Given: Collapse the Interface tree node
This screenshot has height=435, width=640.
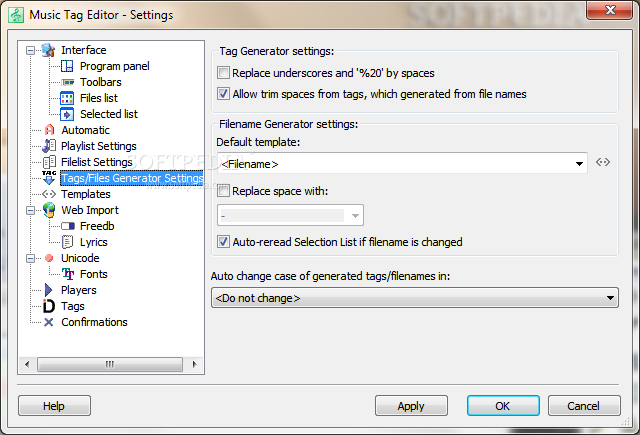Looking at the screenshot, I should [x=31, y=51].
